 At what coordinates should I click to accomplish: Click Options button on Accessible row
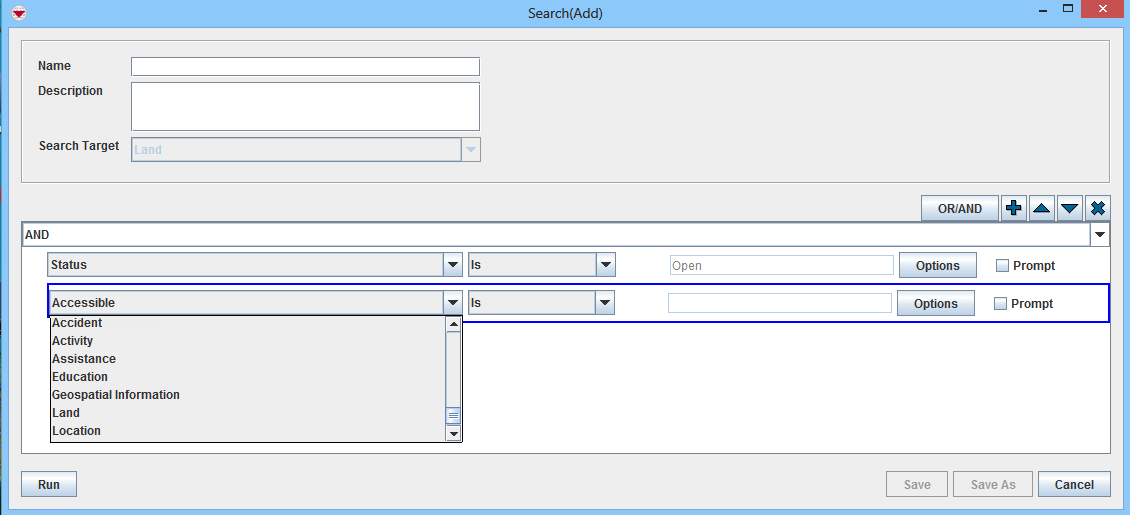[x=935, y=304]
